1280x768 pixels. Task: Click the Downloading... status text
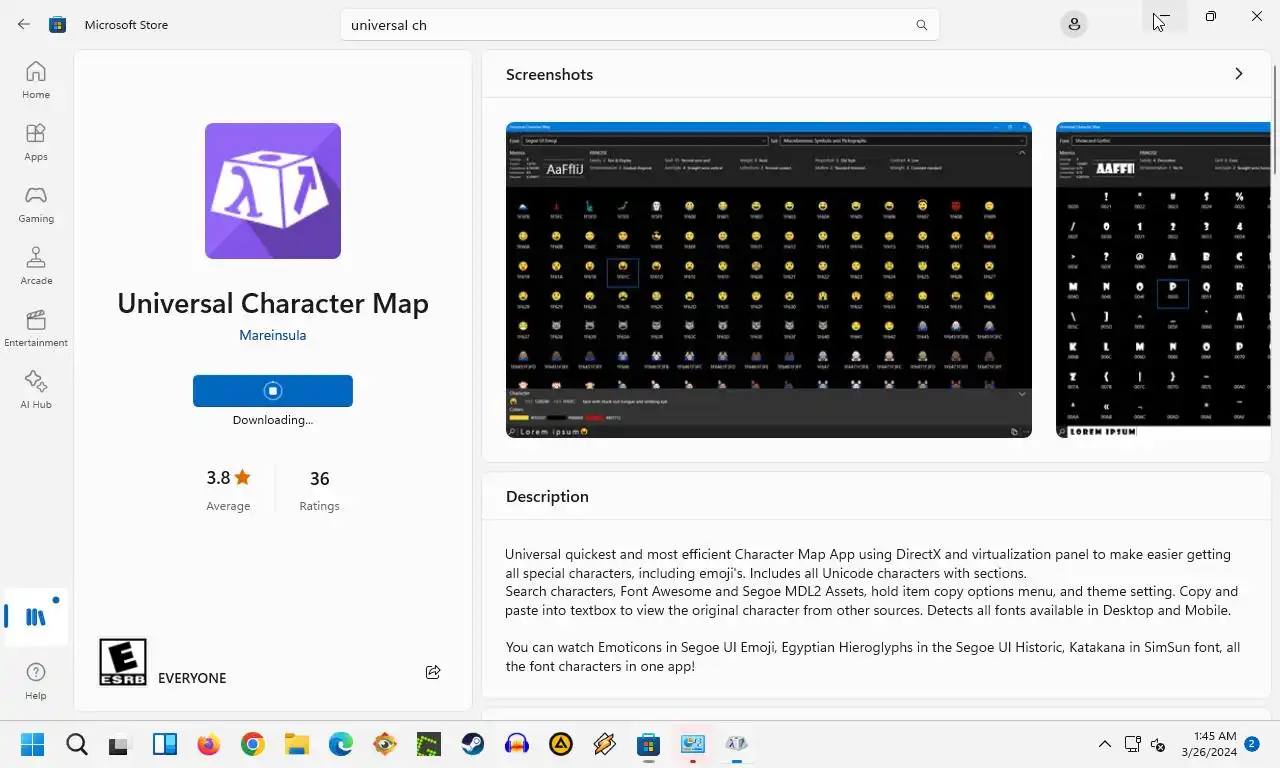coord(273,420)
